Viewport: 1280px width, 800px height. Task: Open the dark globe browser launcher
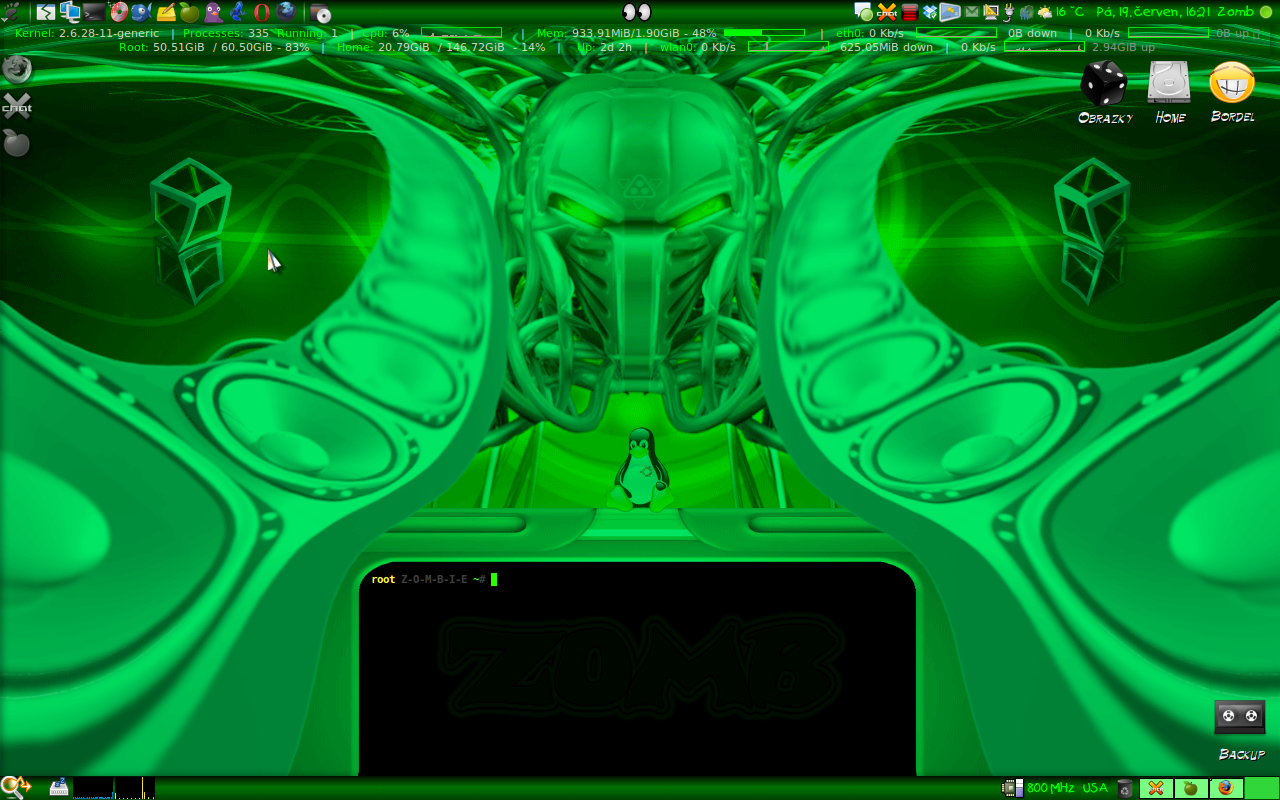coord(286,12)
